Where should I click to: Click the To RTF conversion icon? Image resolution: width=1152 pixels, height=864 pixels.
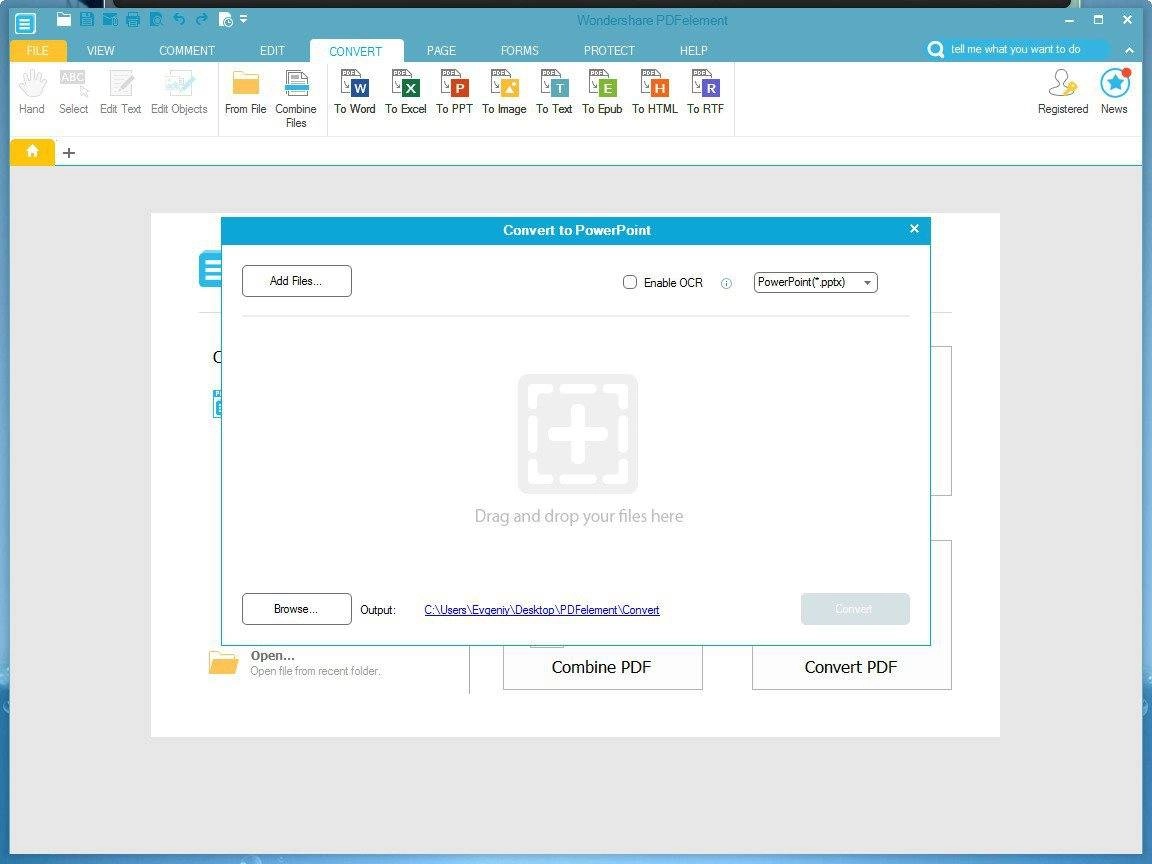(705, 92)
